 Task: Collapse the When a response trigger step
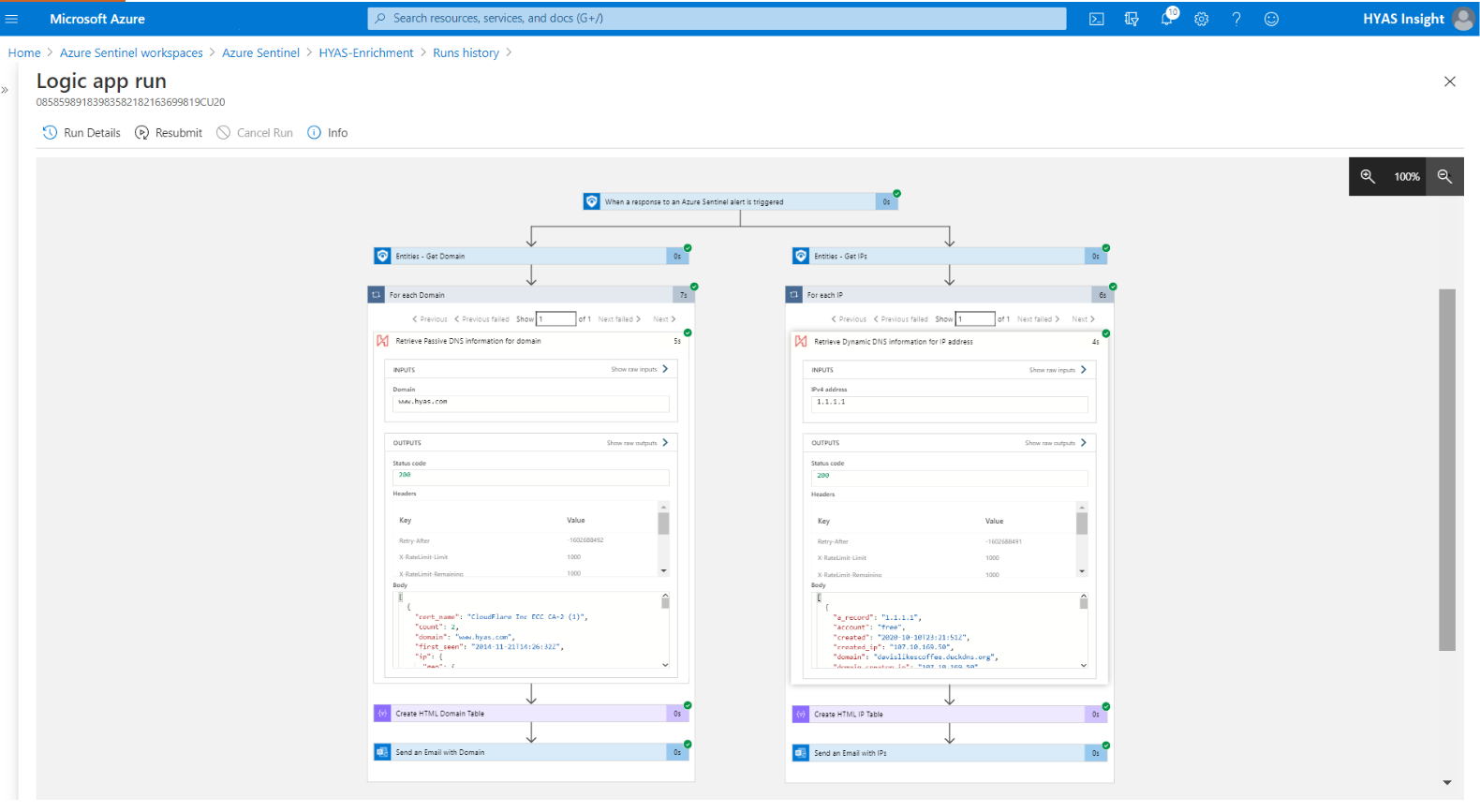tap(740, 201)
